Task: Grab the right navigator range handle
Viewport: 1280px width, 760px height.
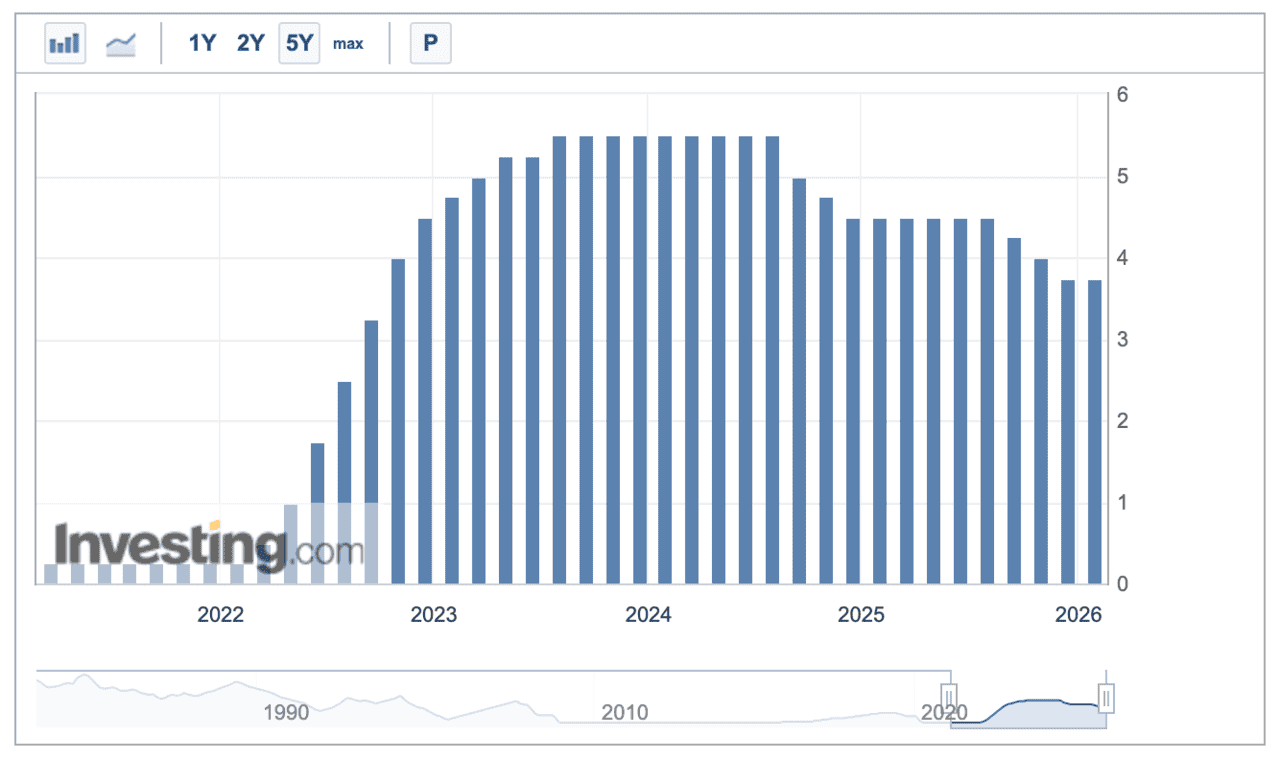Action: (x=1106, y=696)
